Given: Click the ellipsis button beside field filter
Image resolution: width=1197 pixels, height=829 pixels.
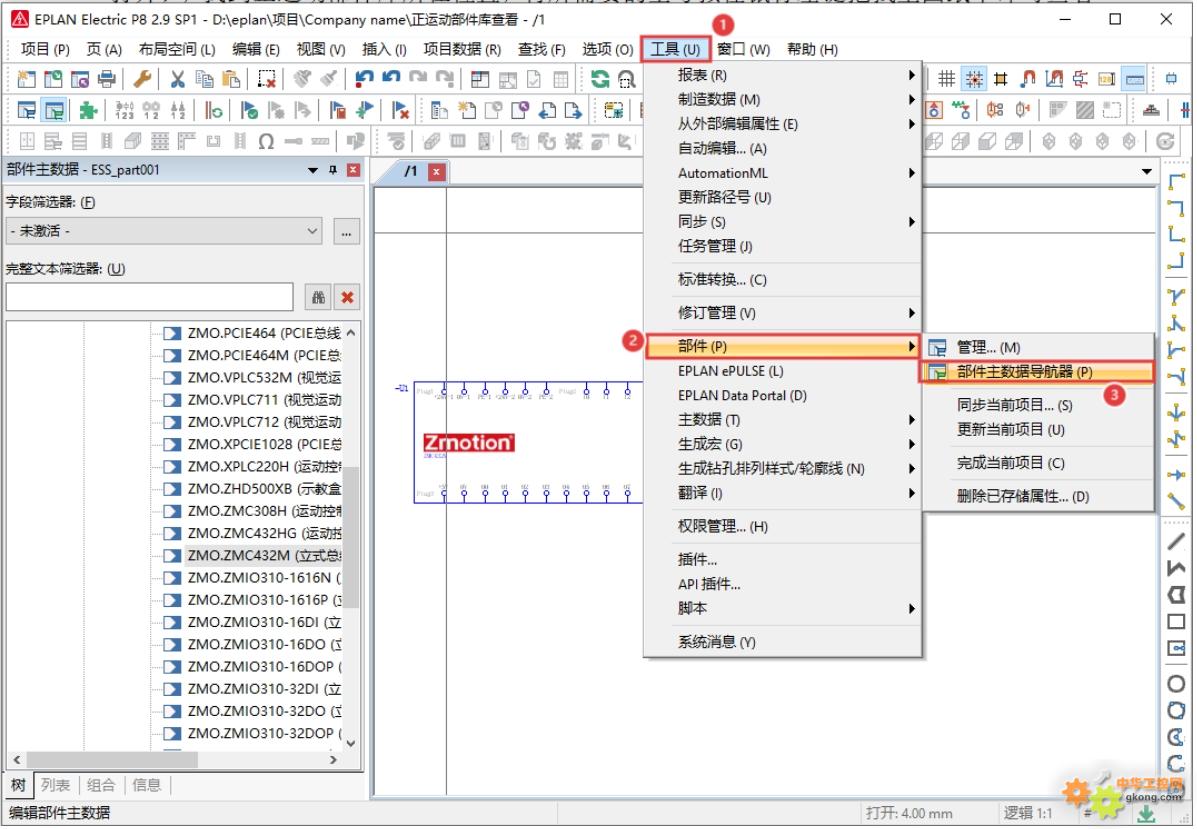Looking at the screenshot, I should 347,231.
